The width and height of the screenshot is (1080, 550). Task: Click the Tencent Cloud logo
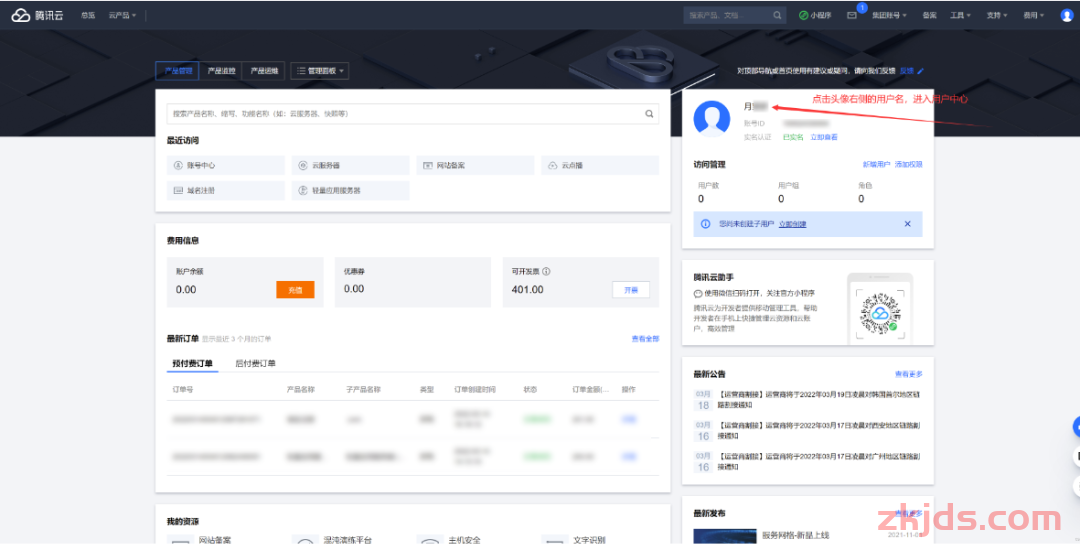tap(37, 15)
